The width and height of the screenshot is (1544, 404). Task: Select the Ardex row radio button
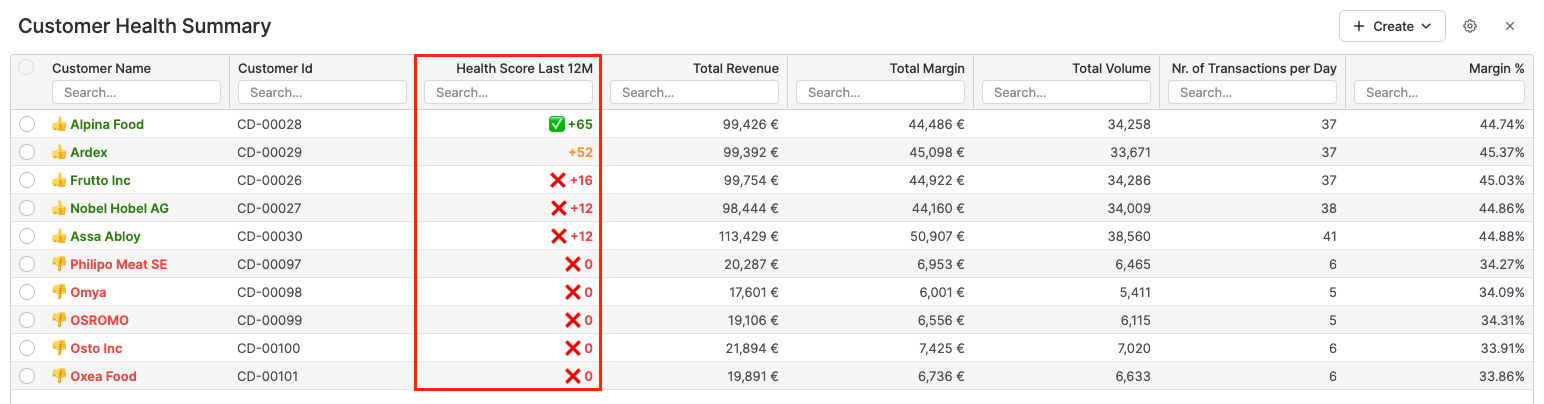[27, 153]
